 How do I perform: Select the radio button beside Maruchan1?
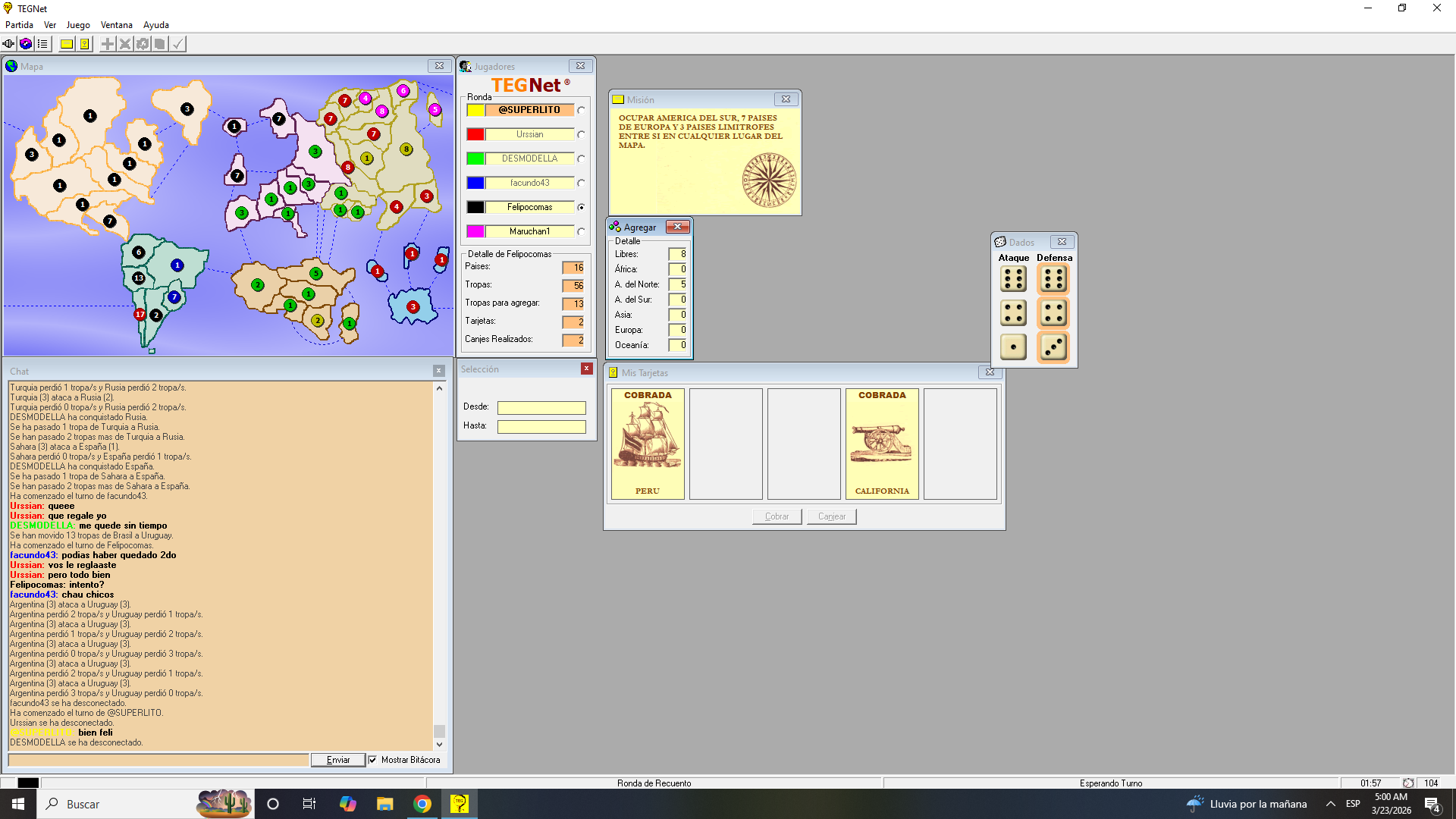pos(581,232)
